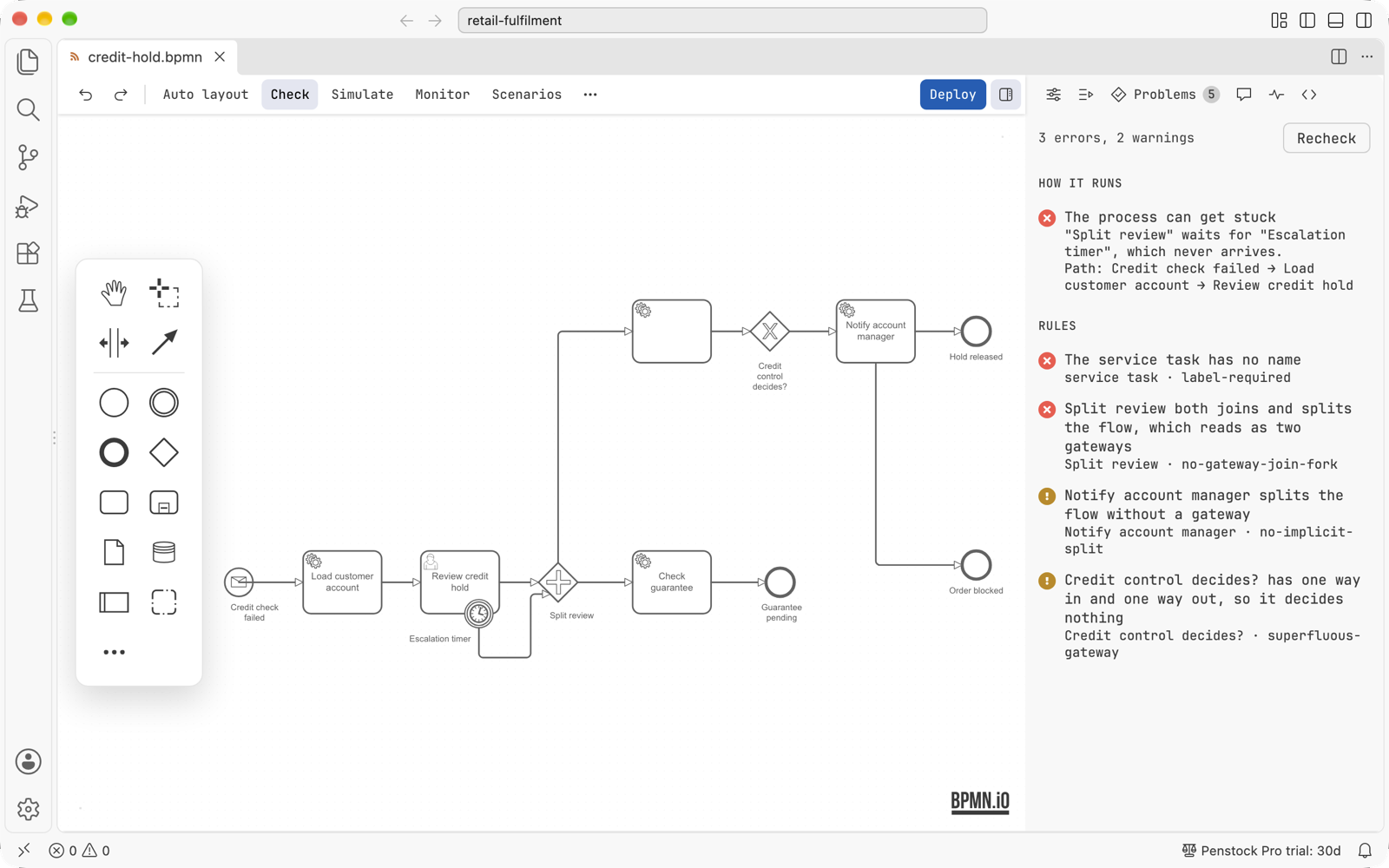1389x868 pixels.
Task: Choose the global connect arrow tool
Action: pos(164,343)
